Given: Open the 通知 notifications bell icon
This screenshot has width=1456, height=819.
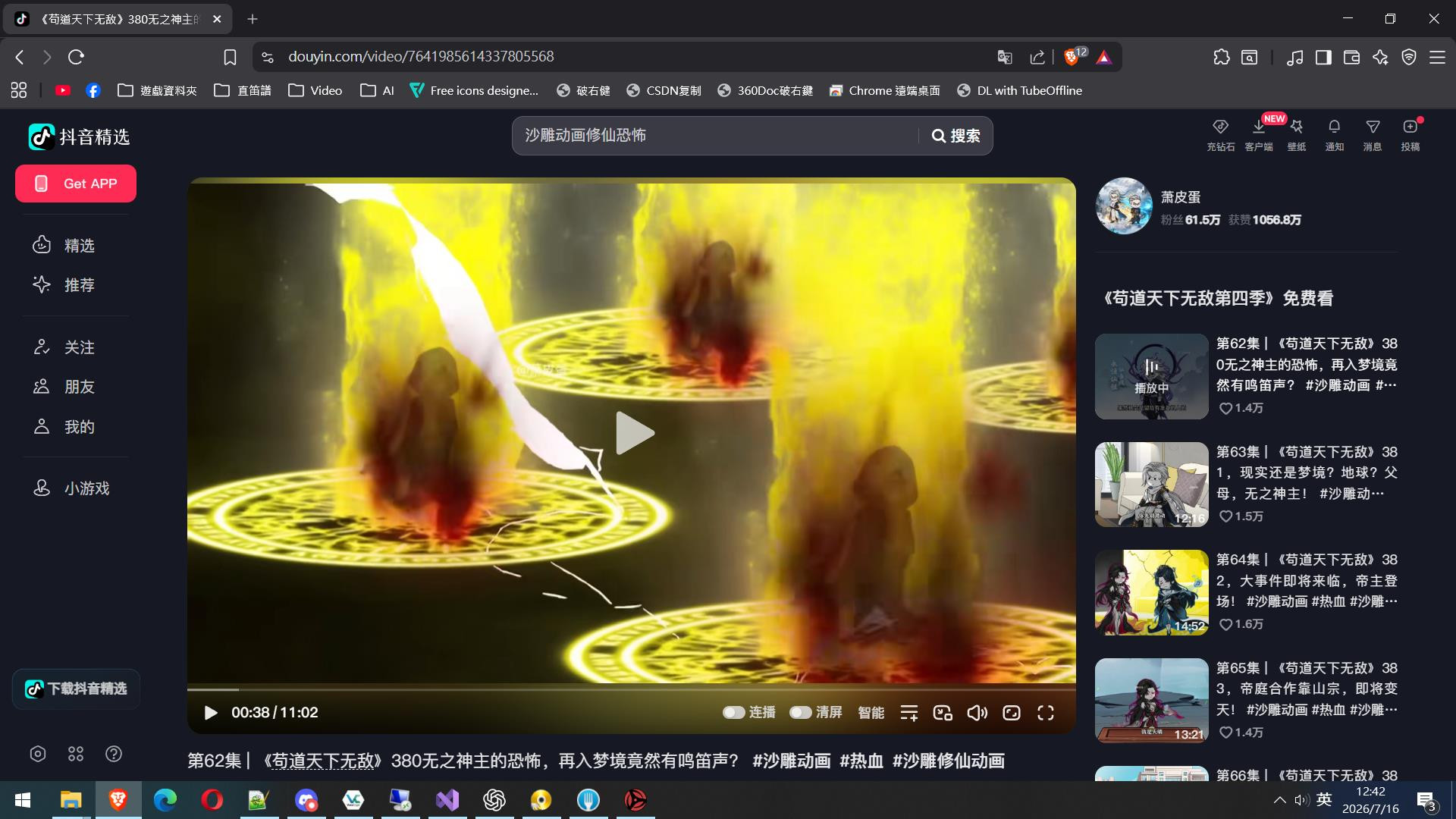Looking at the screenshot, I should (x=1334, y=134).
